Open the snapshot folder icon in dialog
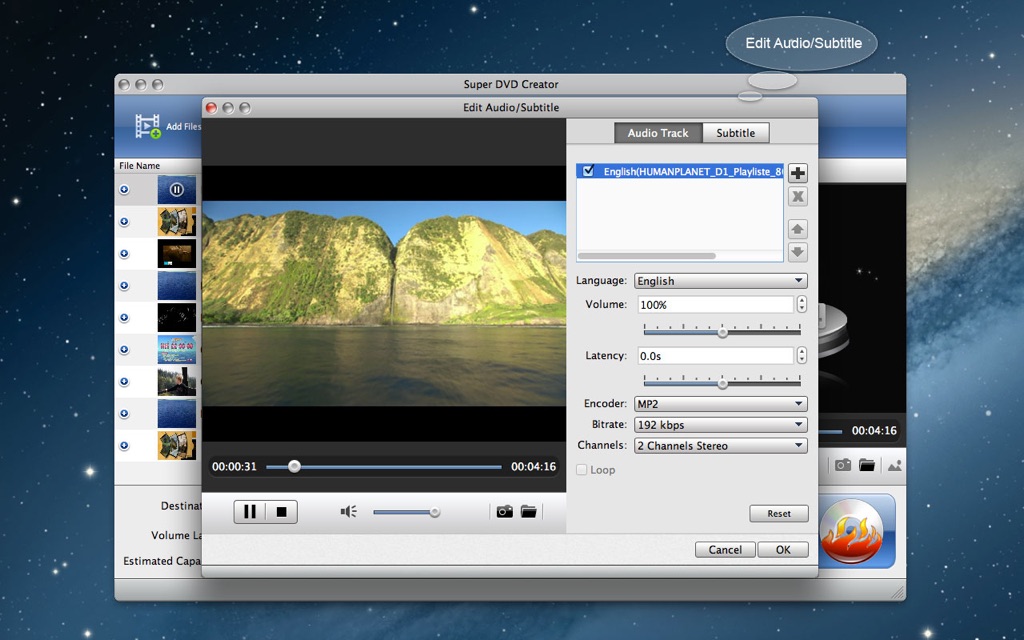This screenshot has width=1024, height=640. [x=528, y=512]
